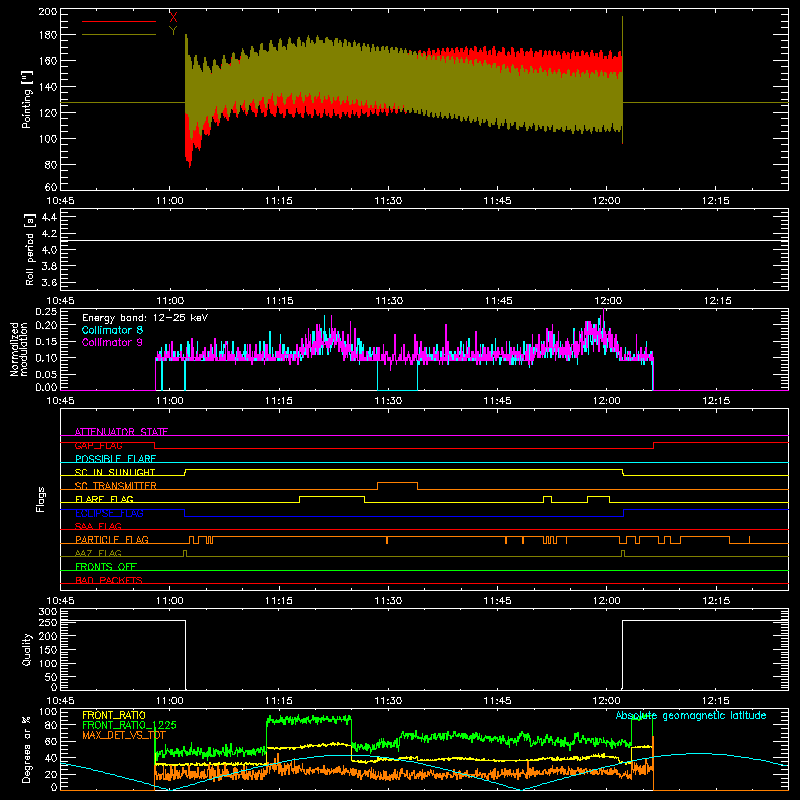800x800 pixels.
Task: Select the 'Degrees or %' axis title
Action: pos(27,749)
